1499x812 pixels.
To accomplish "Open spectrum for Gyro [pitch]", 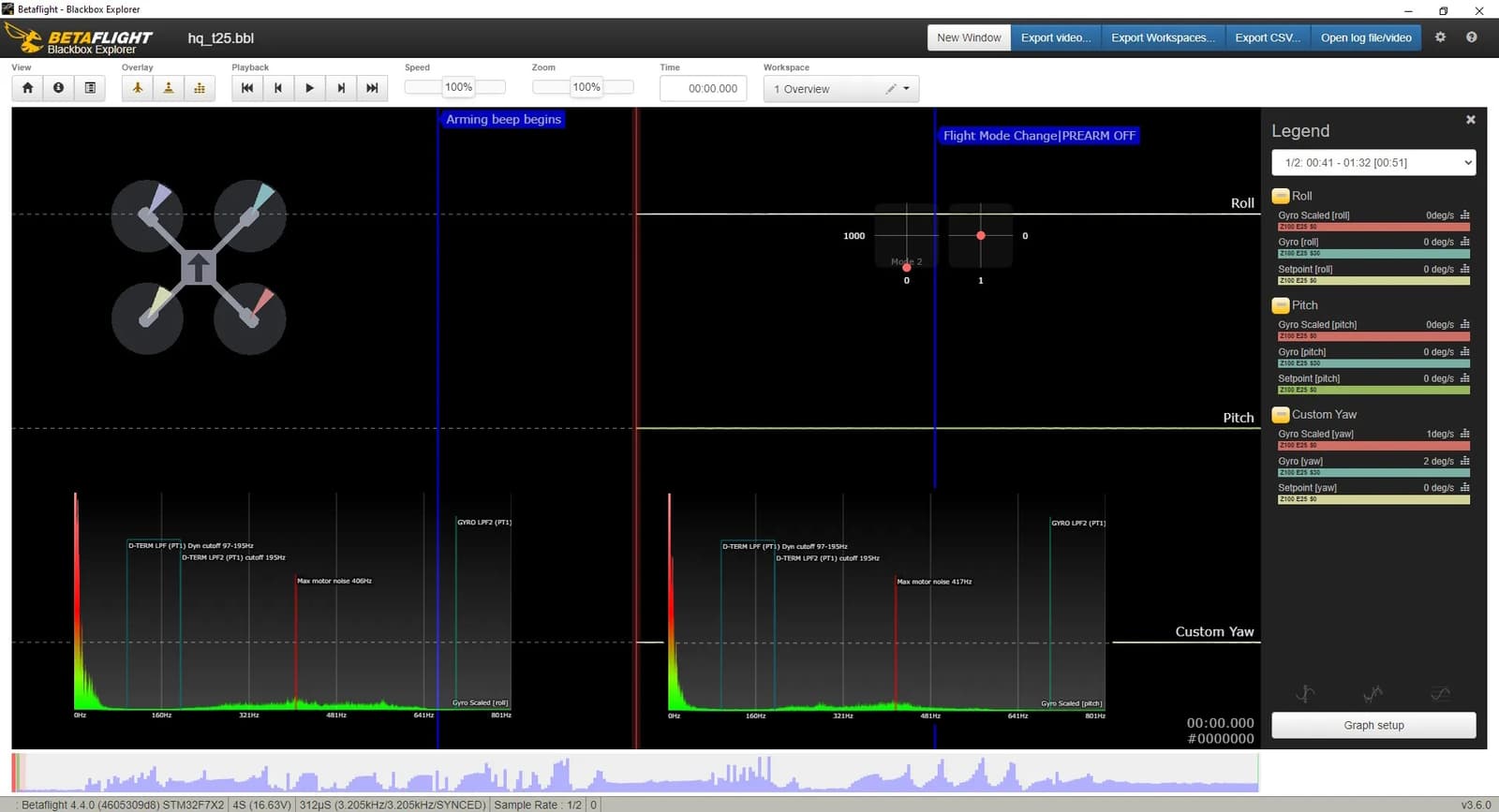I will pyautogui.click(x=1465, y=351).
